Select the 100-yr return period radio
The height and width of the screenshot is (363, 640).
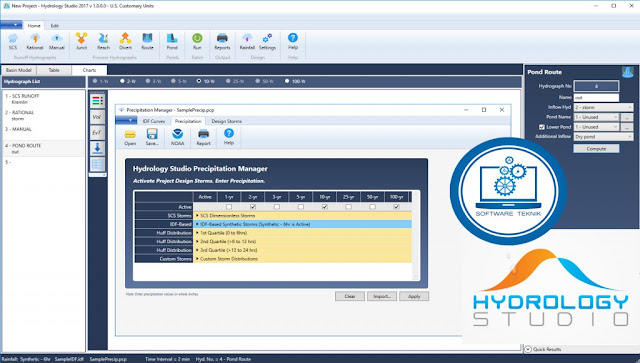click(x=287, y=81)
